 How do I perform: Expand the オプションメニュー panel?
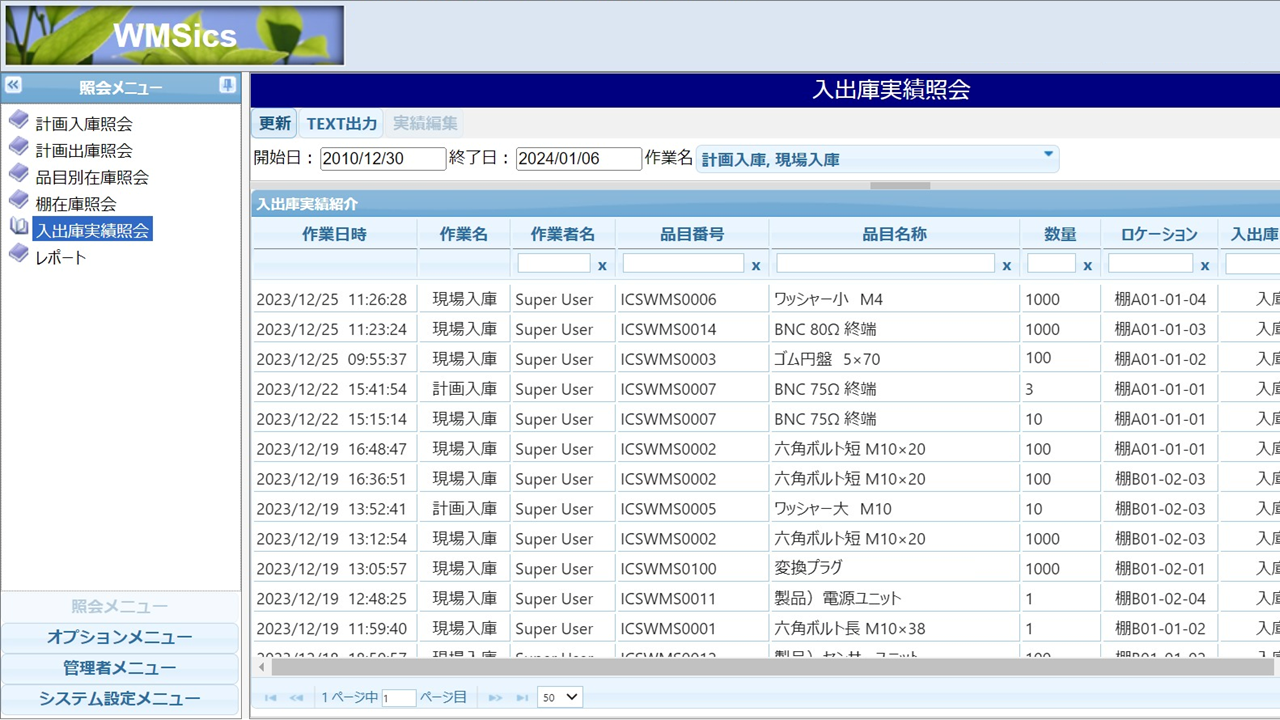[x=120, y=638]
